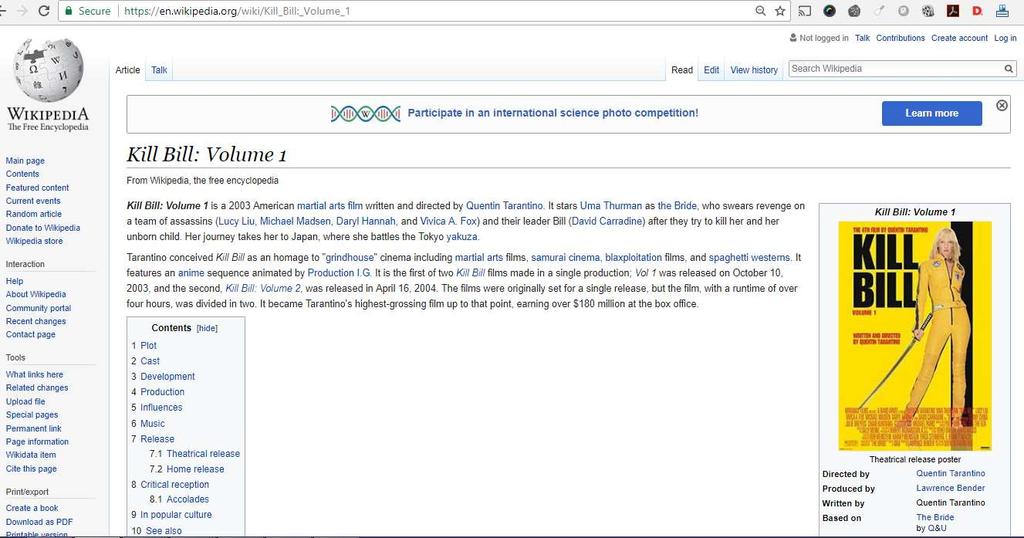This screenshot has width=1024, height=538.
Task: Click the Production I.G link
Action: (340, 273)
